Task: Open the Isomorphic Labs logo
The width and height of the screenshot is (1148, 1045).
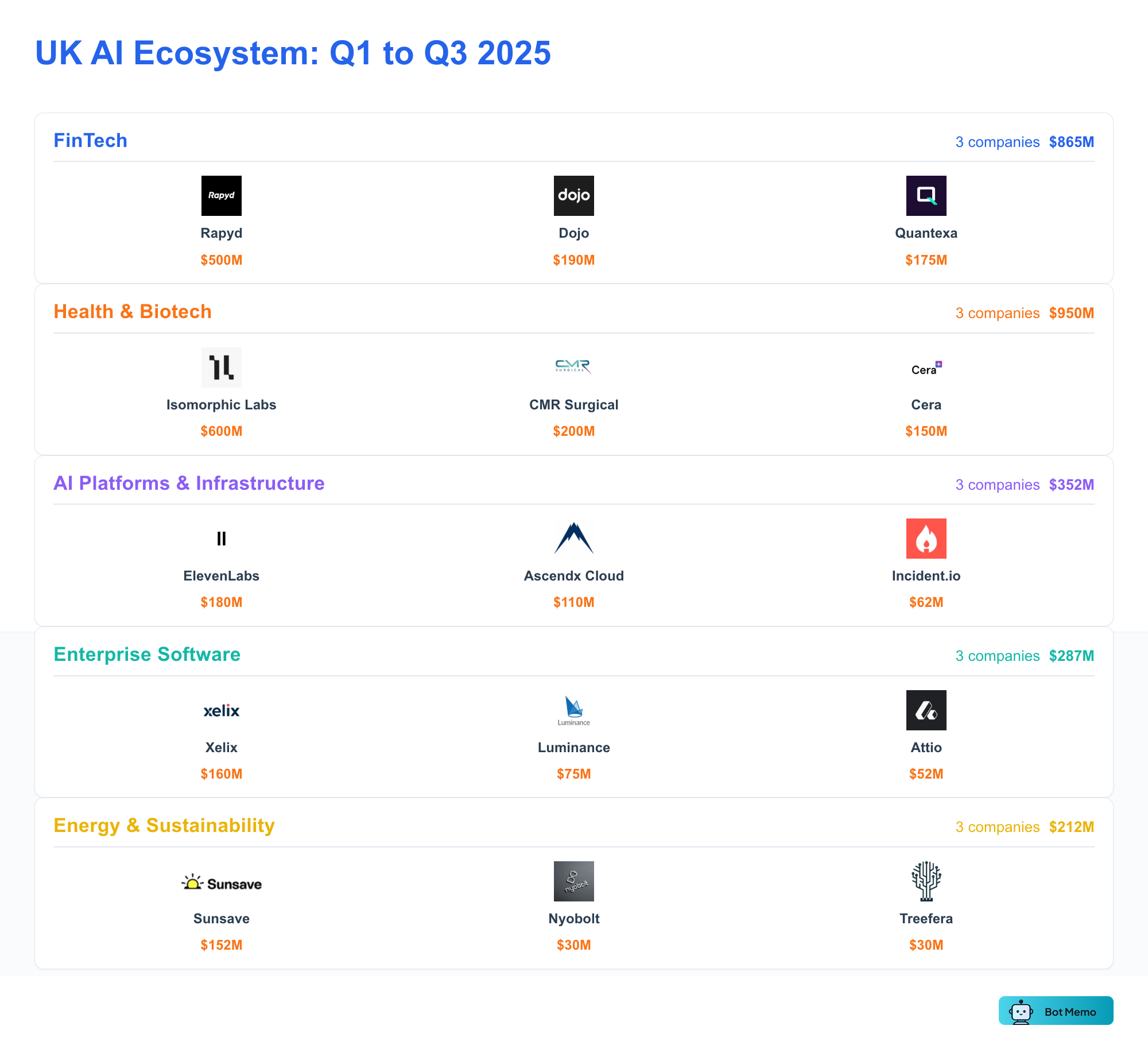Action: (x=221, y=367)
